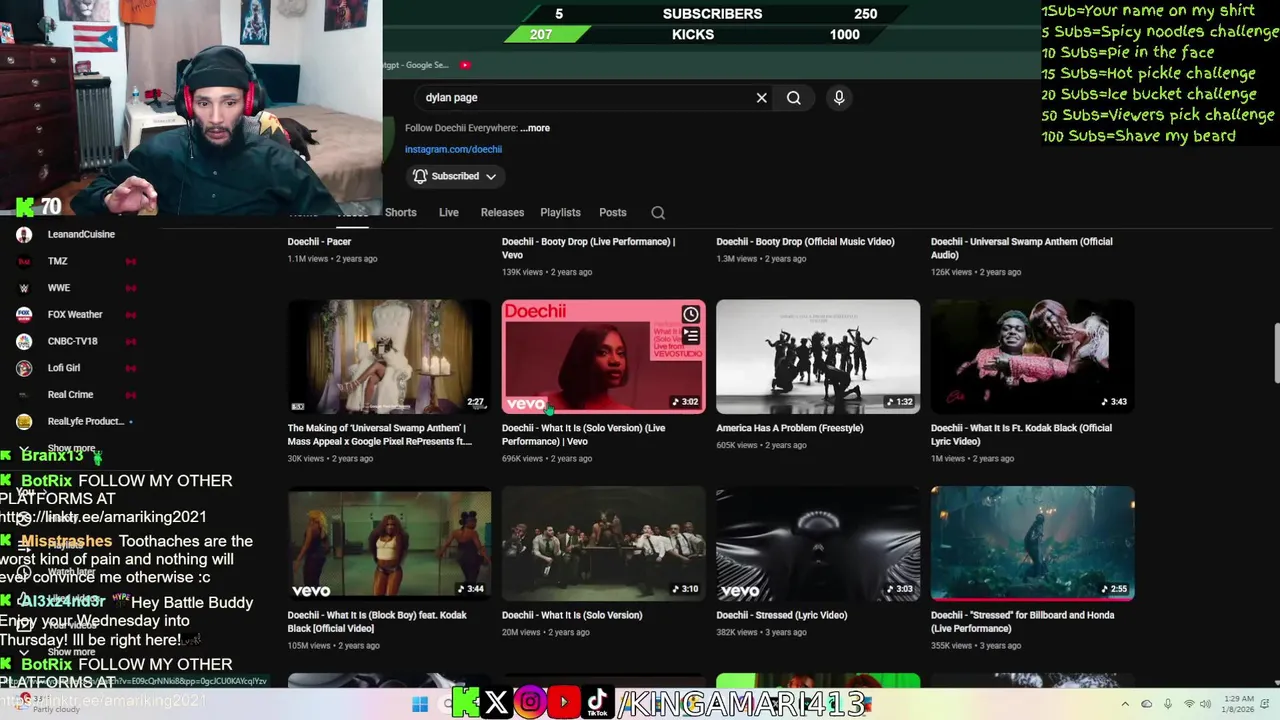Play the pink Doechii Vevo live thumbnail
The image size is (1280, 720).
coord(603,357)
